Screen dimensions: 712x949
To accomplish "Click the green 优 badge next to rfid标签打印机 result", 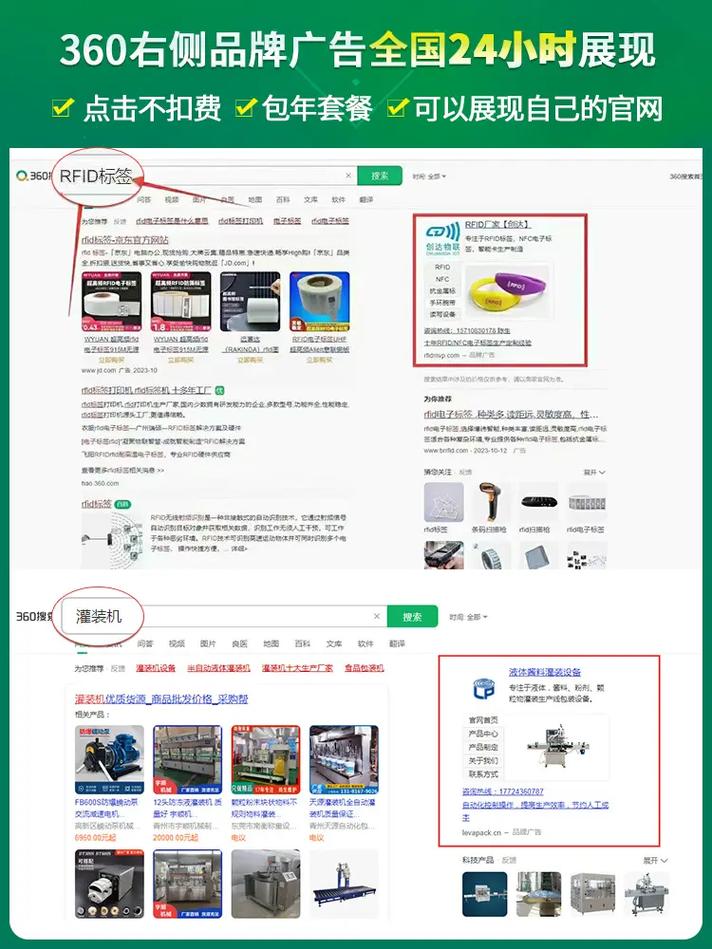I will click(x=220, y=390).
